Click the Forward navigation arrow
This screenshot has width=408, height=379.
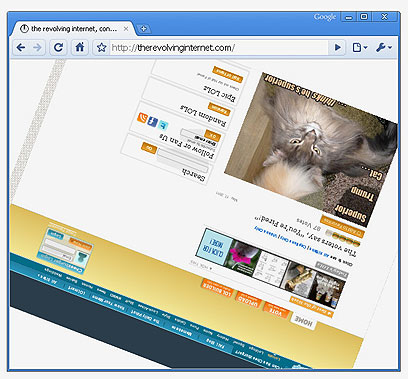[x=37, y=48]
